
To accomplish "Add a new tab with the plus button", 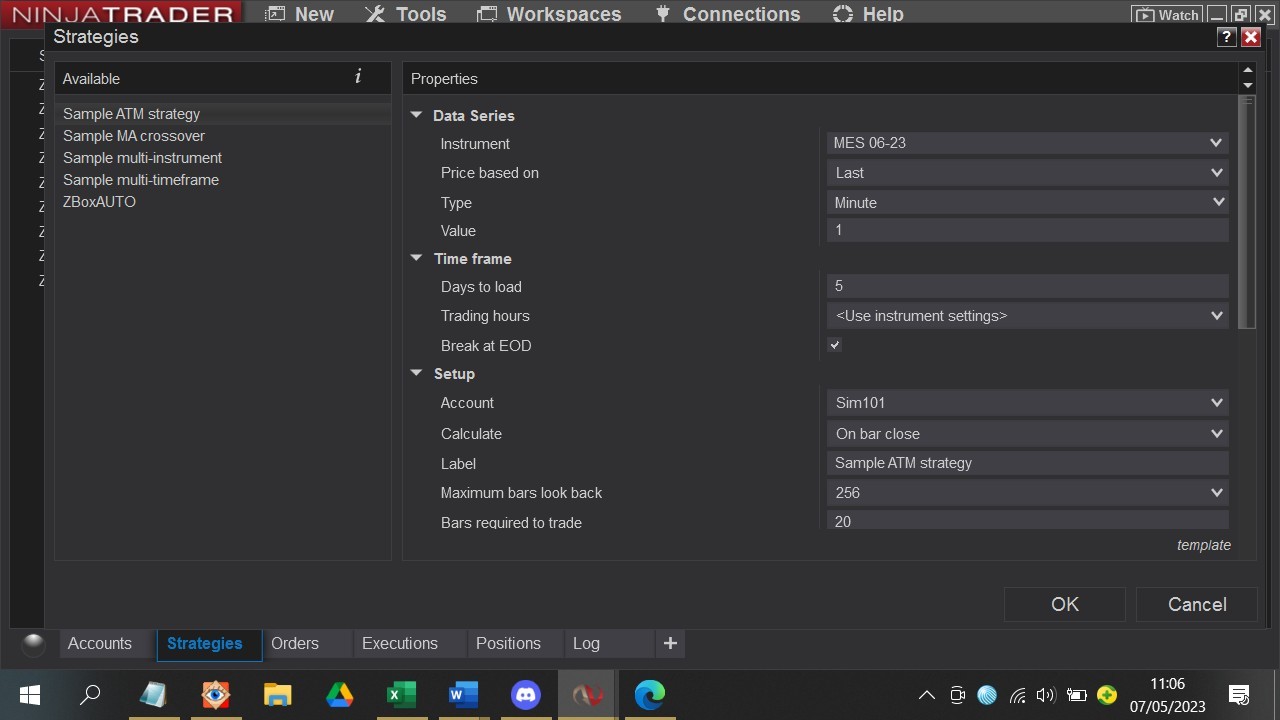I will point(670,644).
